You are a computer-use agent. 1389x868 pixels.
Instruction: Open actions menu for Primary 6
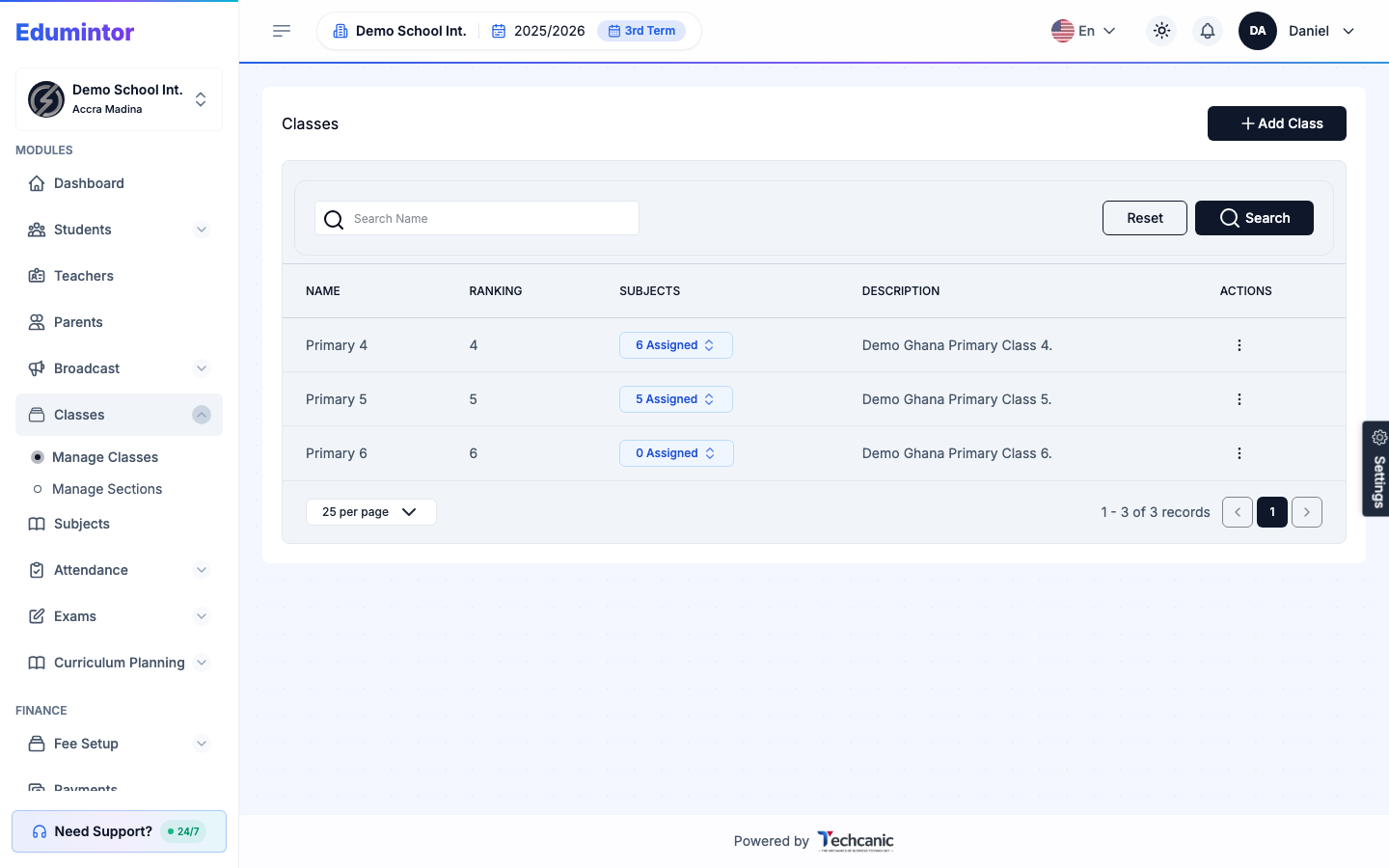1239,453
